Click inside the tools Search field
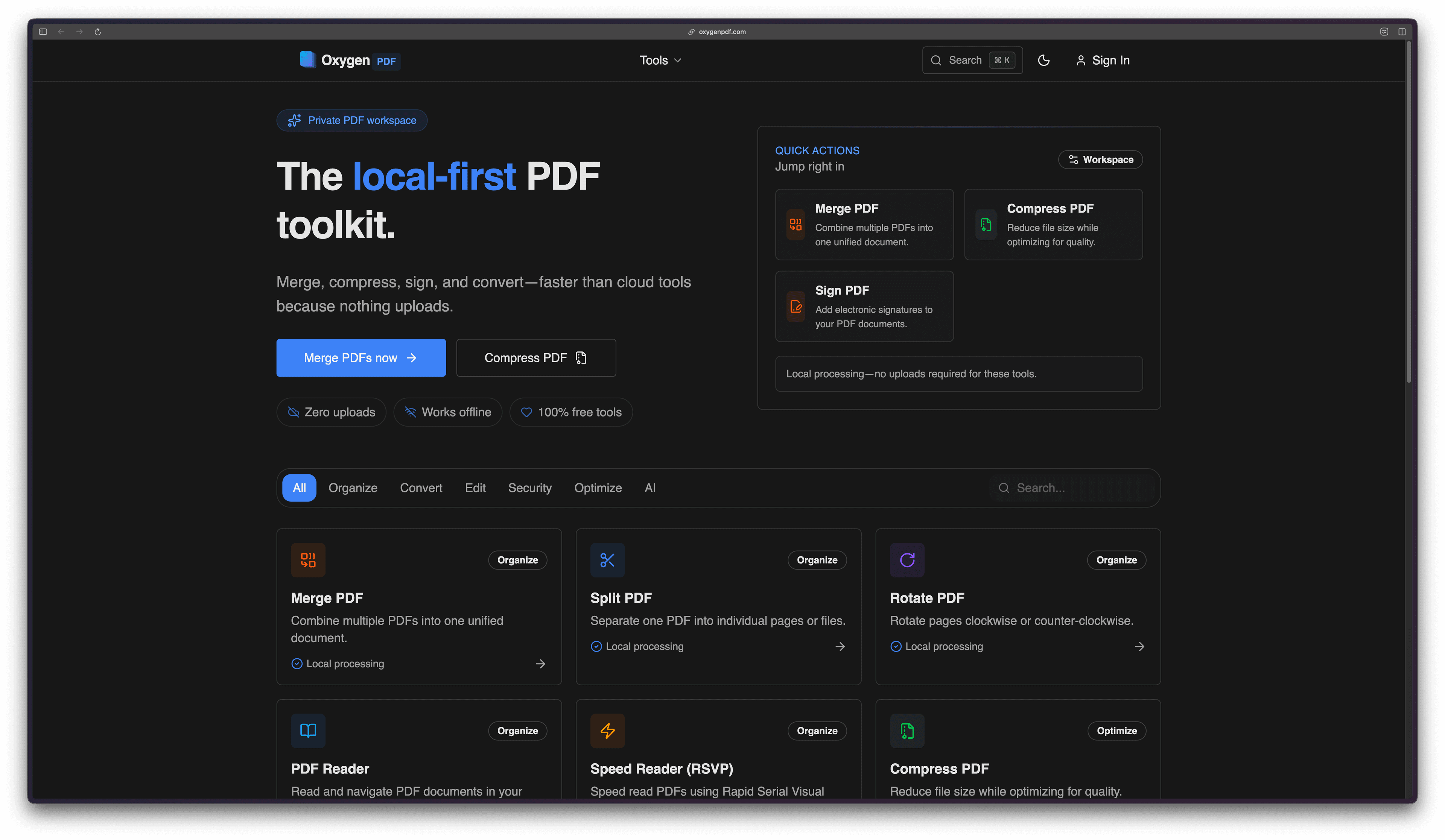This screenshot has height=840, width=1445. [1072, 488]
